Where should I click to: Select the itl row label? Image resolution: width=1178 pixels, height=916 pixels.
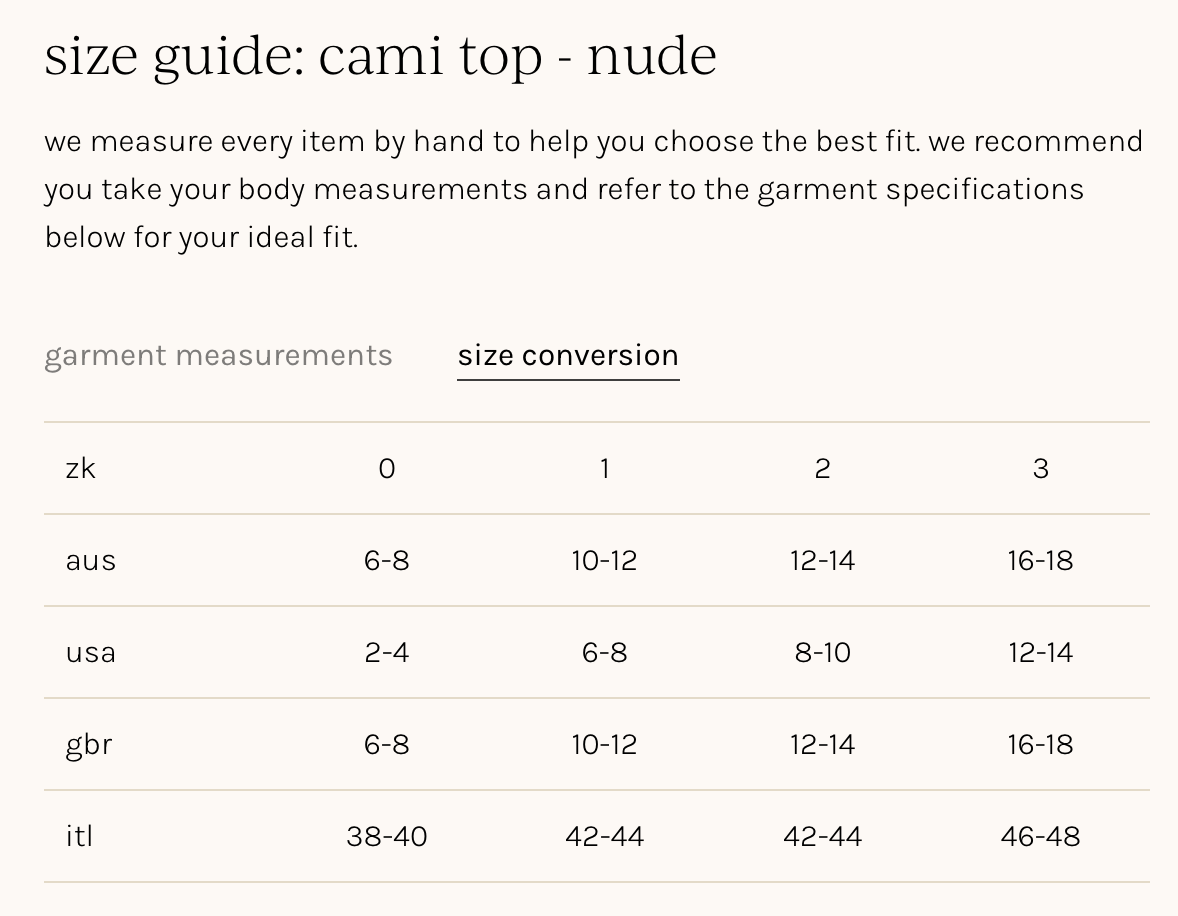[79, 836]
